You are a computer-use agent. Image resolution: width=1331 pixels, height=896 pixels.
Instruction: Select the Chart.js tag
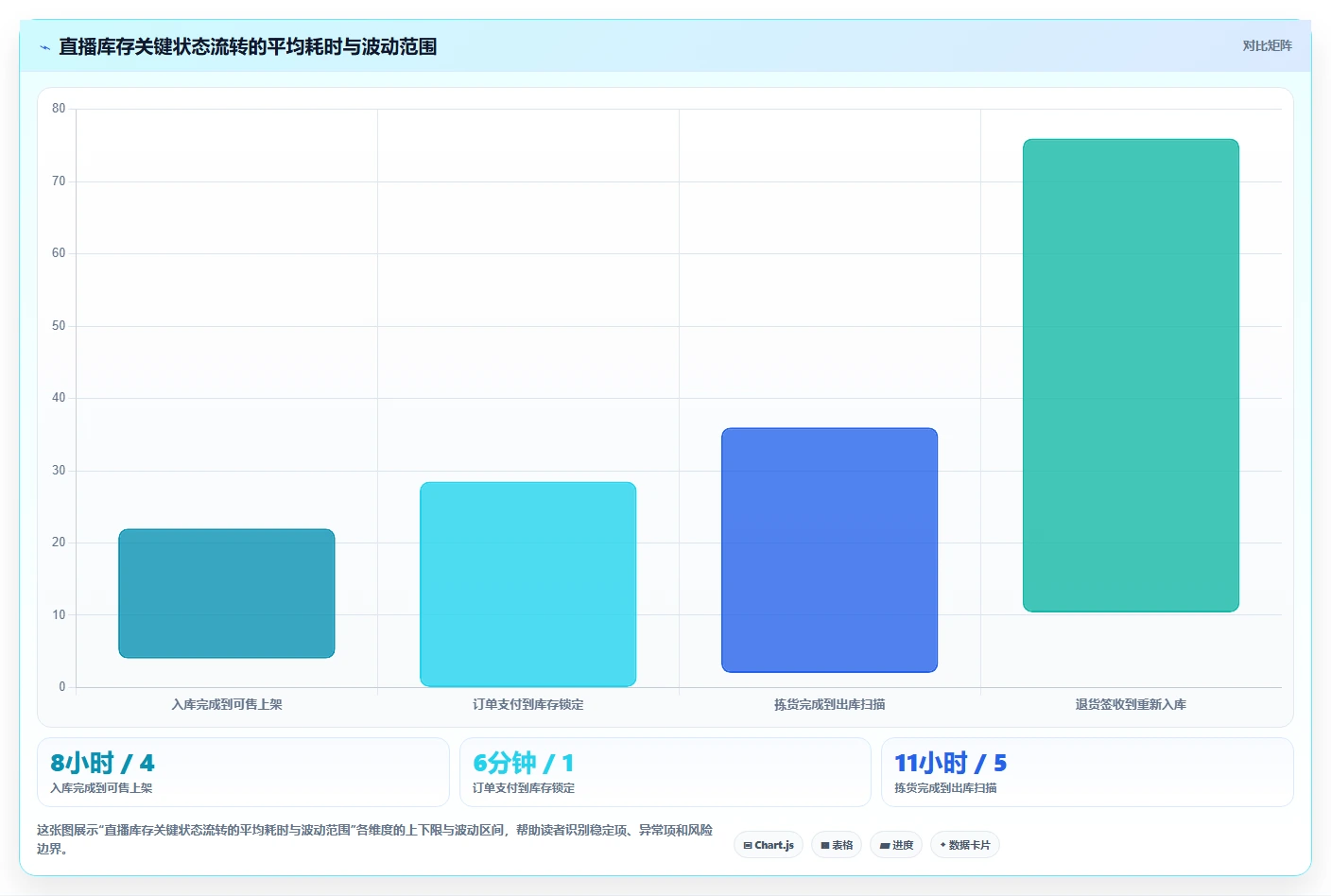coord(769,845)
